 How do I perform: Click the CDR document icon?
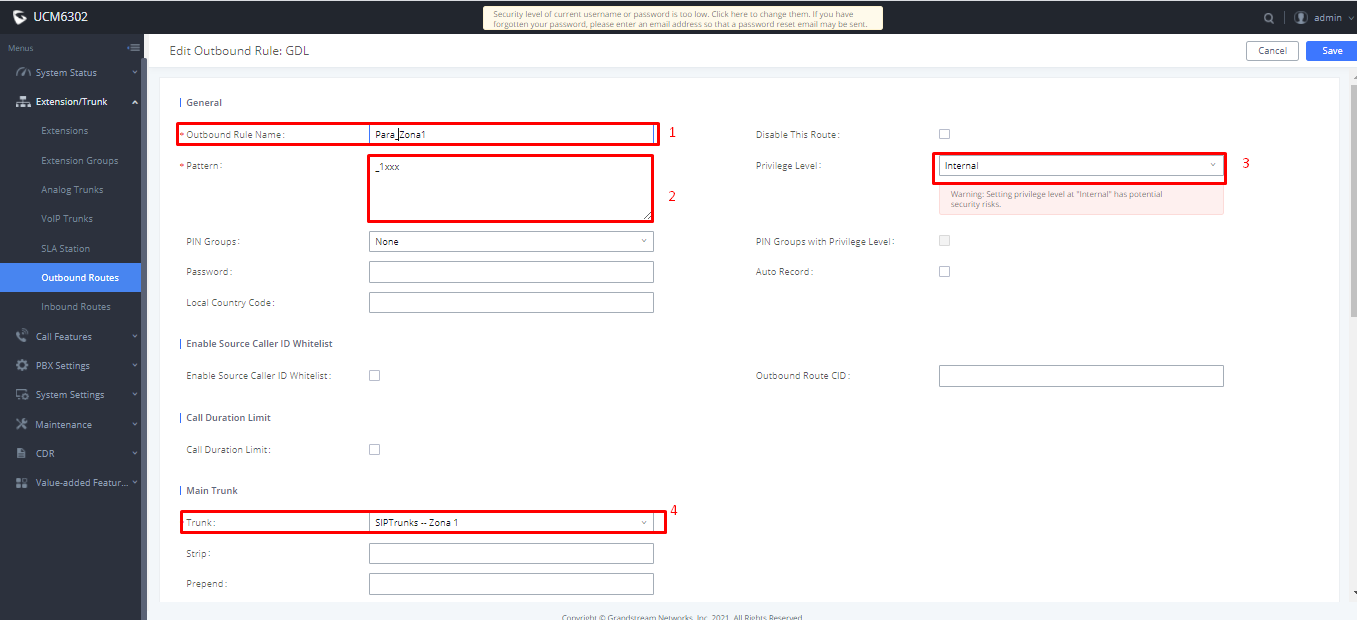(x=22, y=453)
